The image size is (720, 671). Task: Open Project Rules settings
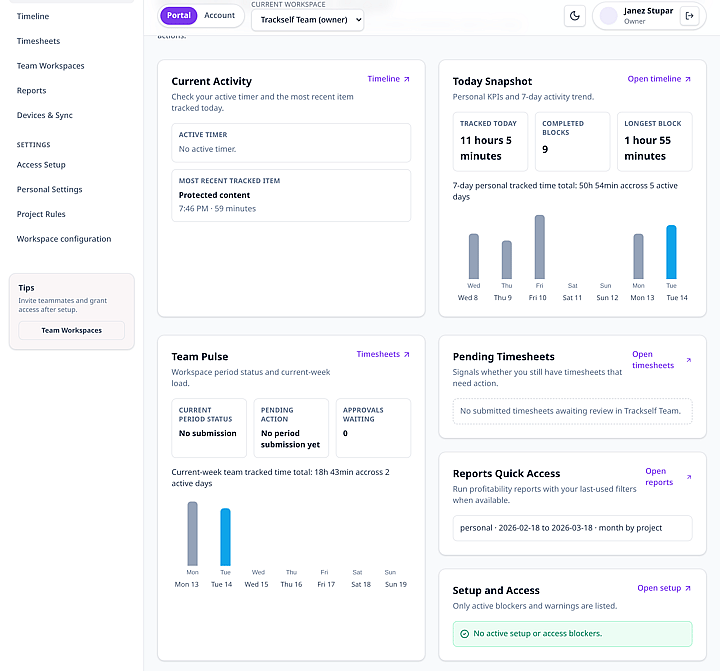pos(41,214)
